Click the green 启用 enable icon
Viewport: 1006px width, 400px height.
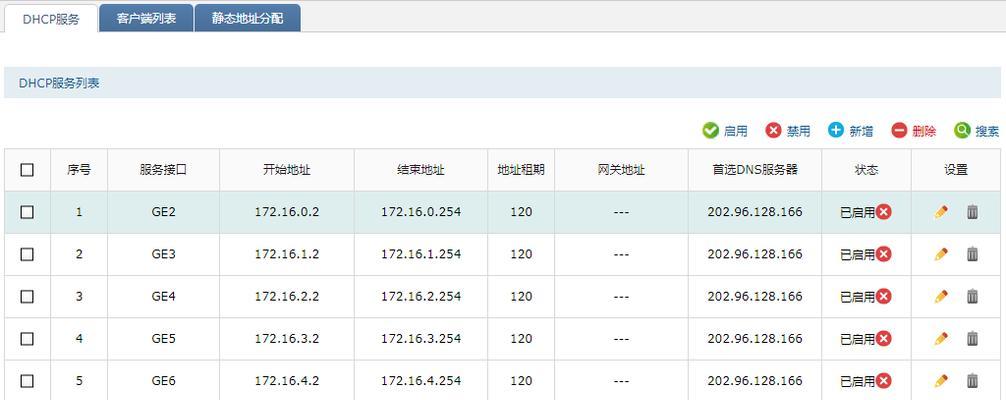tap(710, 131)
